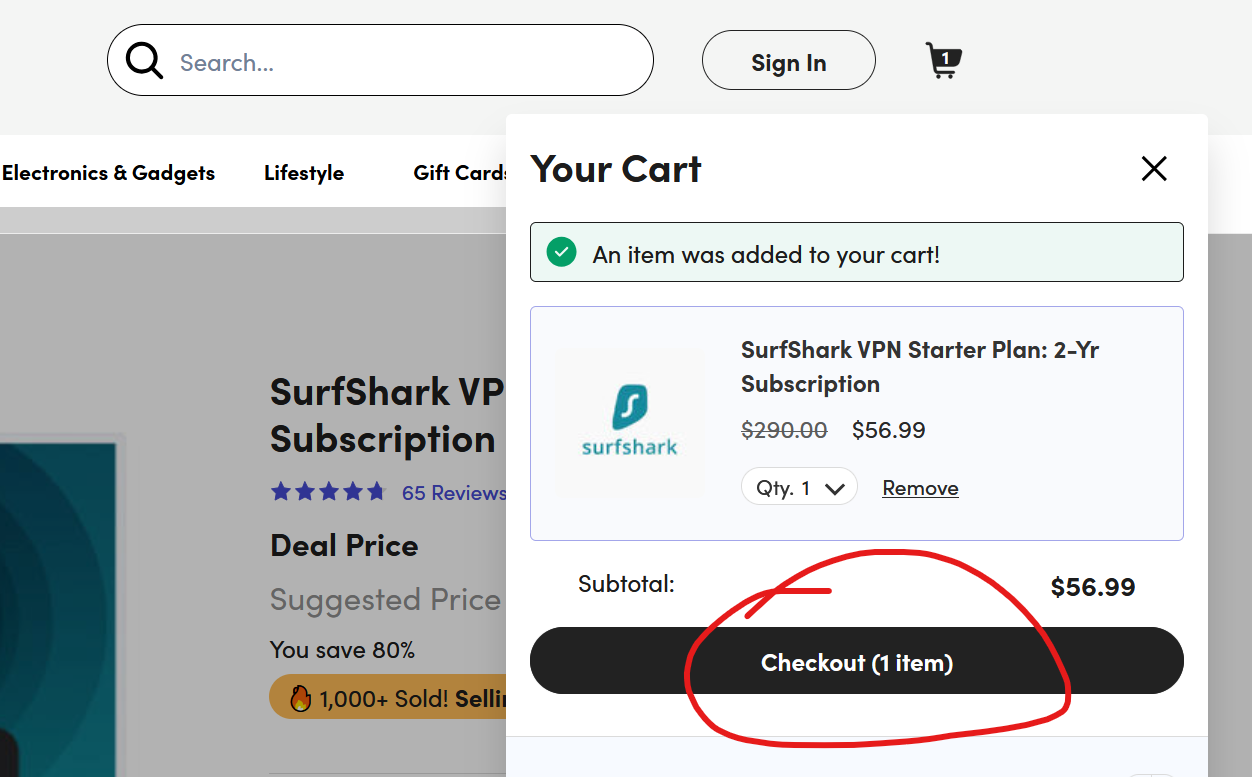Open the Gift Cards category
The image size is (1252, 777).
click(x=462, y=172)
